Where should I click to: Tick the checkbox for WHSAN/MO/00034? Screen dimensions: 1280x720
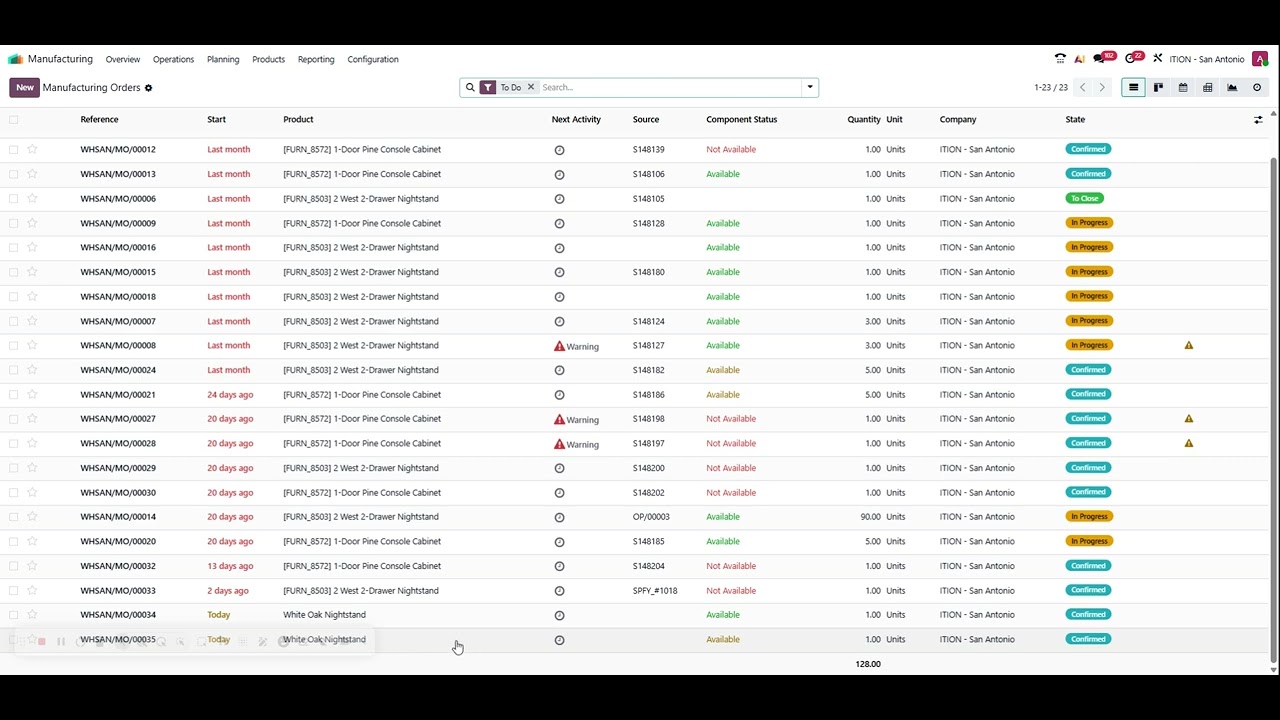(13, 615)
